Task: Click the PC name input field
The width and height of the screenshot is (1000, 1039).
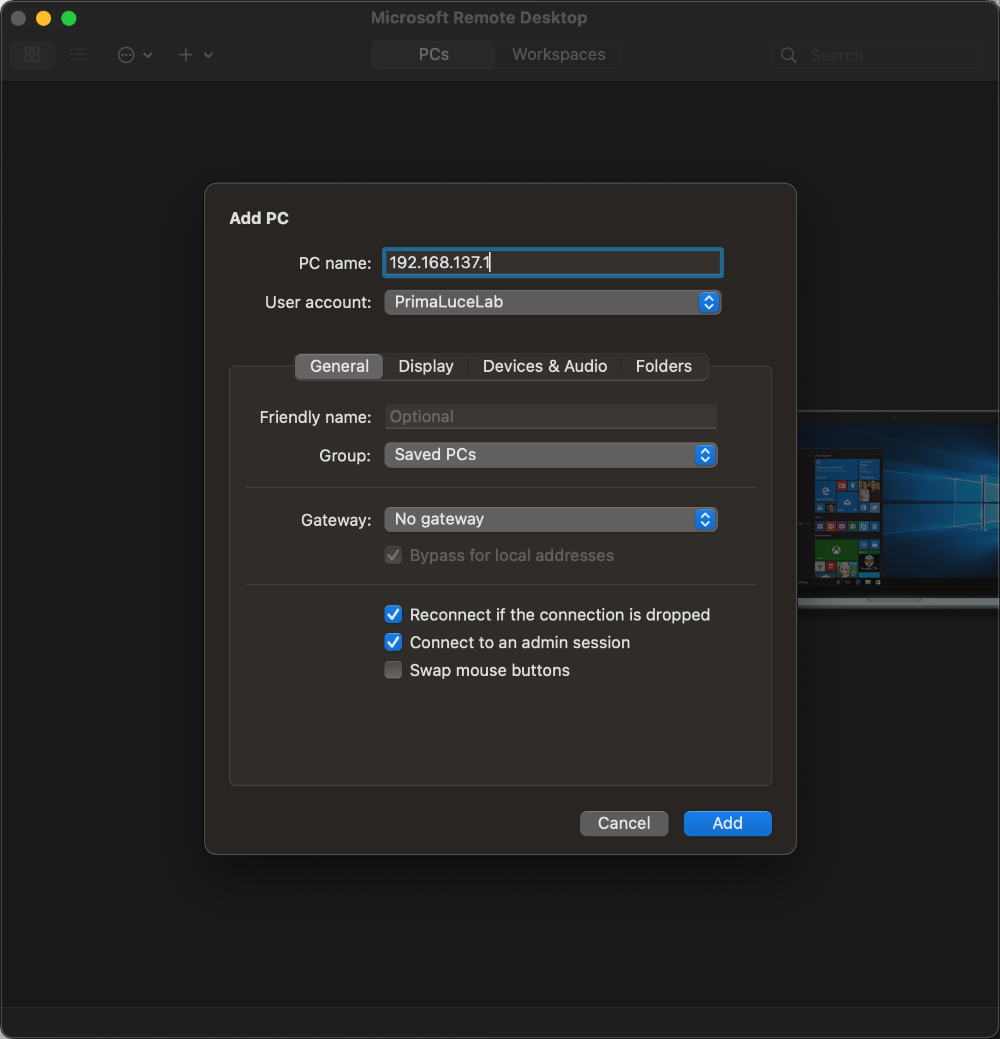Action: click(553, 262)
